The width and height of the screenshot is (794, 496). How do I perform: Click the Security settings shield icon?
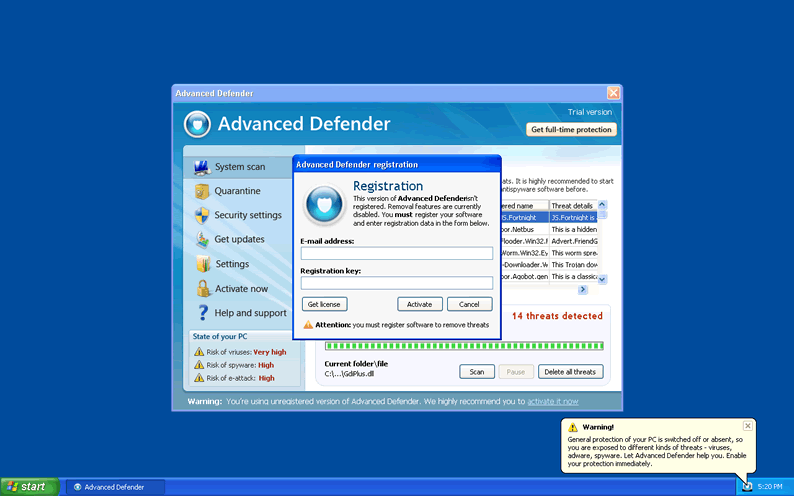201,215
